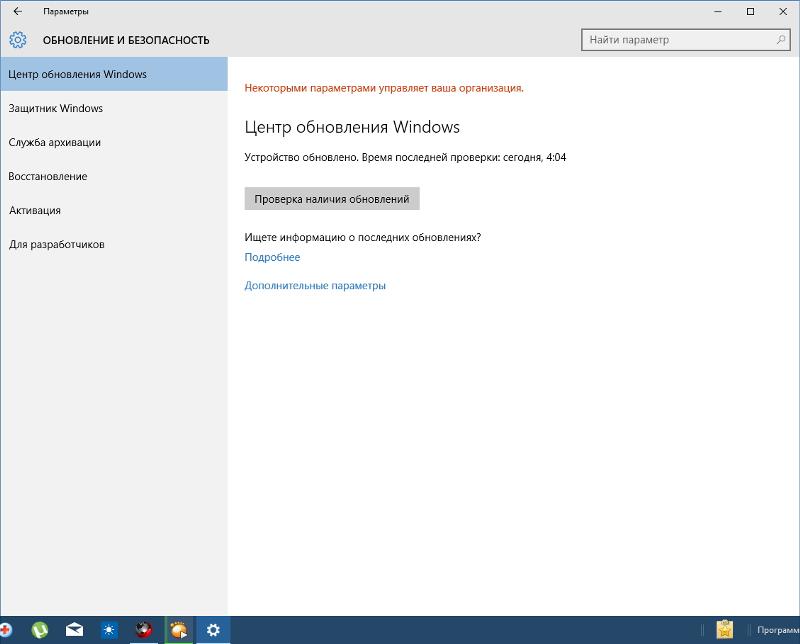
Task: Click the last check time status text
Action: [405, 157]
